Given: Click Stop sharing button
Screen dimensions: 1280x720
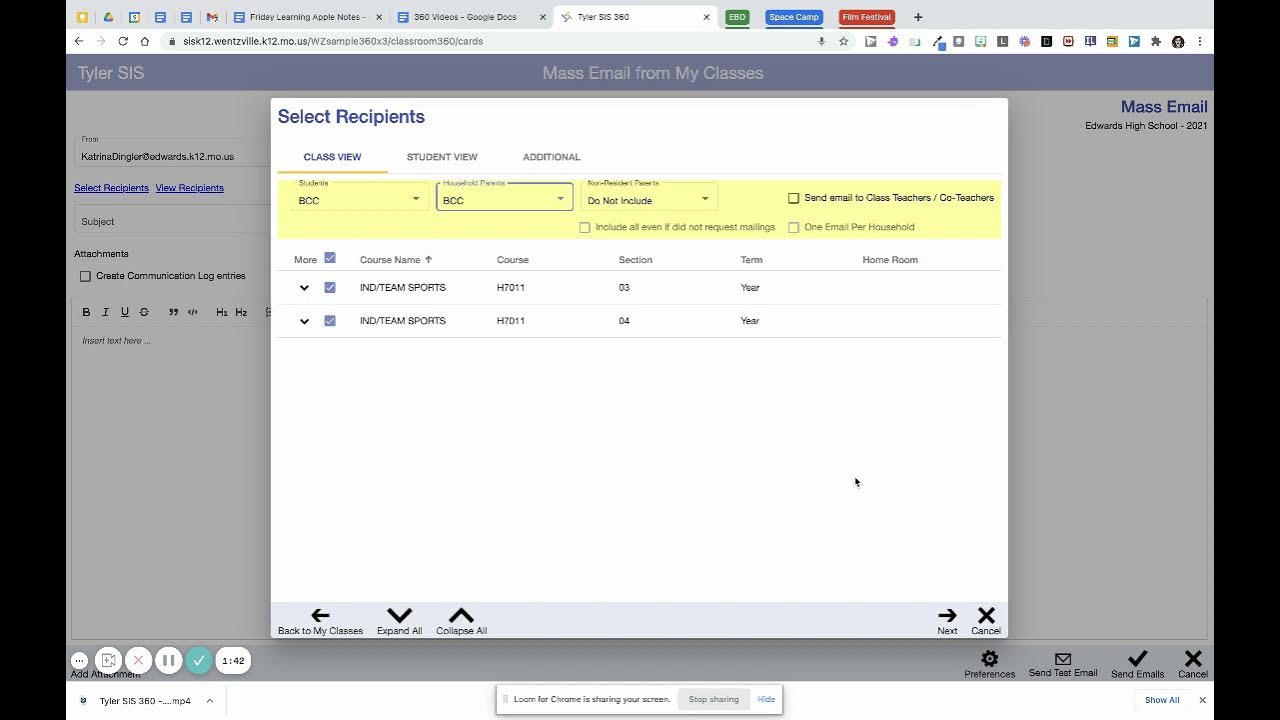Looking at the screenshot, I should [x=713, y=699].
